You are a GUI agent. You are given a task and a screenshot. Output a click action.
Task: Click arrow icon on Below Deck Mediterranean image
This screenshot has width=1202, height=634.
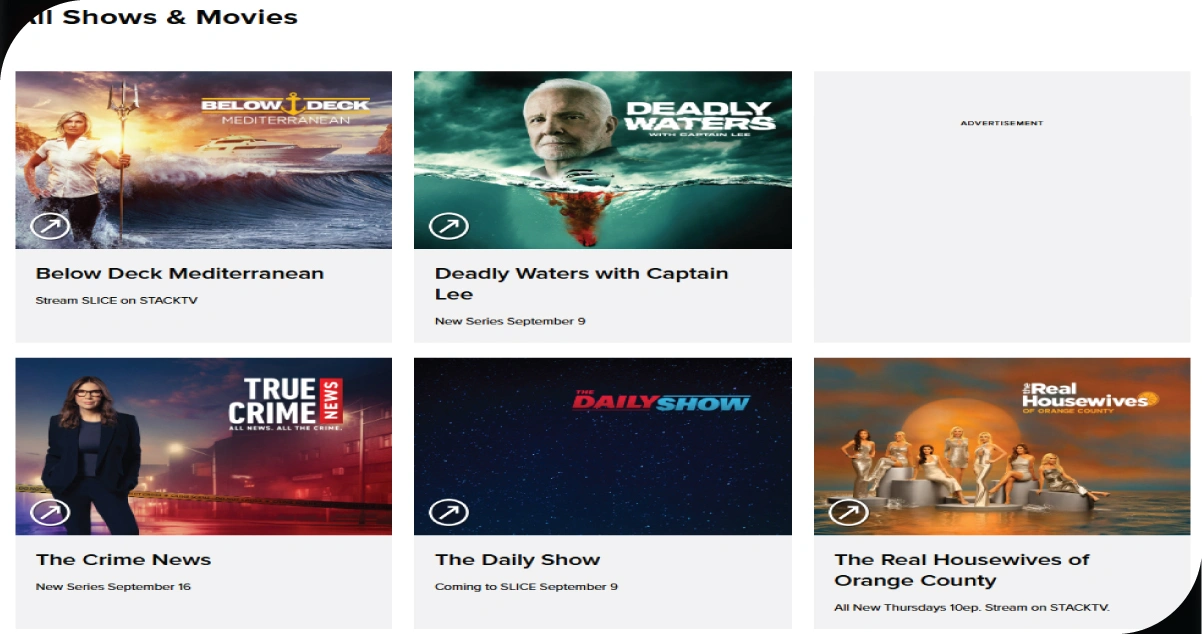coord(50,227)
